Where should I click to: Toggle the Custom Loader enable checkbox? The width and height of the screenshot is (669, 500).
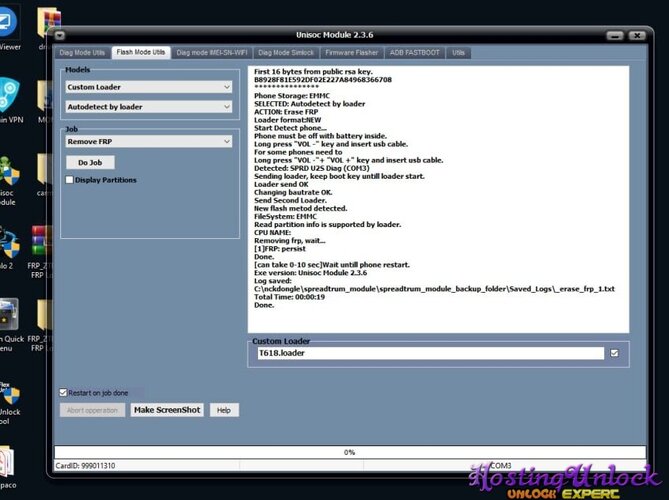(x=614, y=353)
